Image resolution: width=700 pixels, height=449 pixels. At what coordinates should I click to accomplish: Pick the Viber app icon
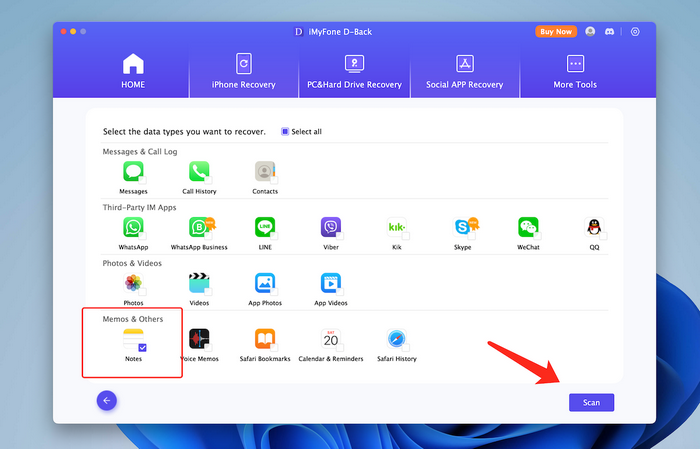(331, 227)
